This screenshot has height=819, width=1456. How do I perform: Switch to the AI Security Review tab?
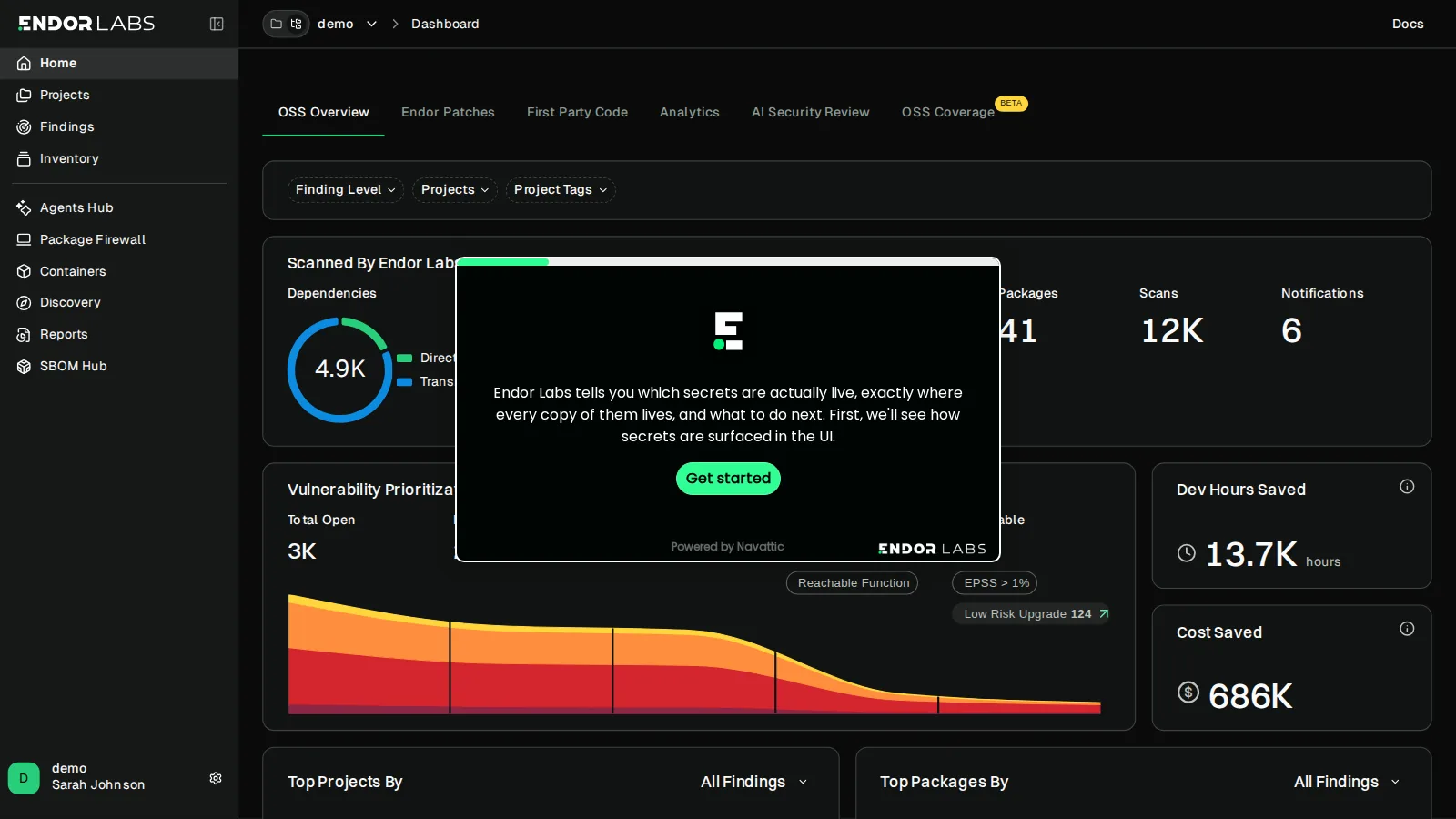(x=811, y=112)
